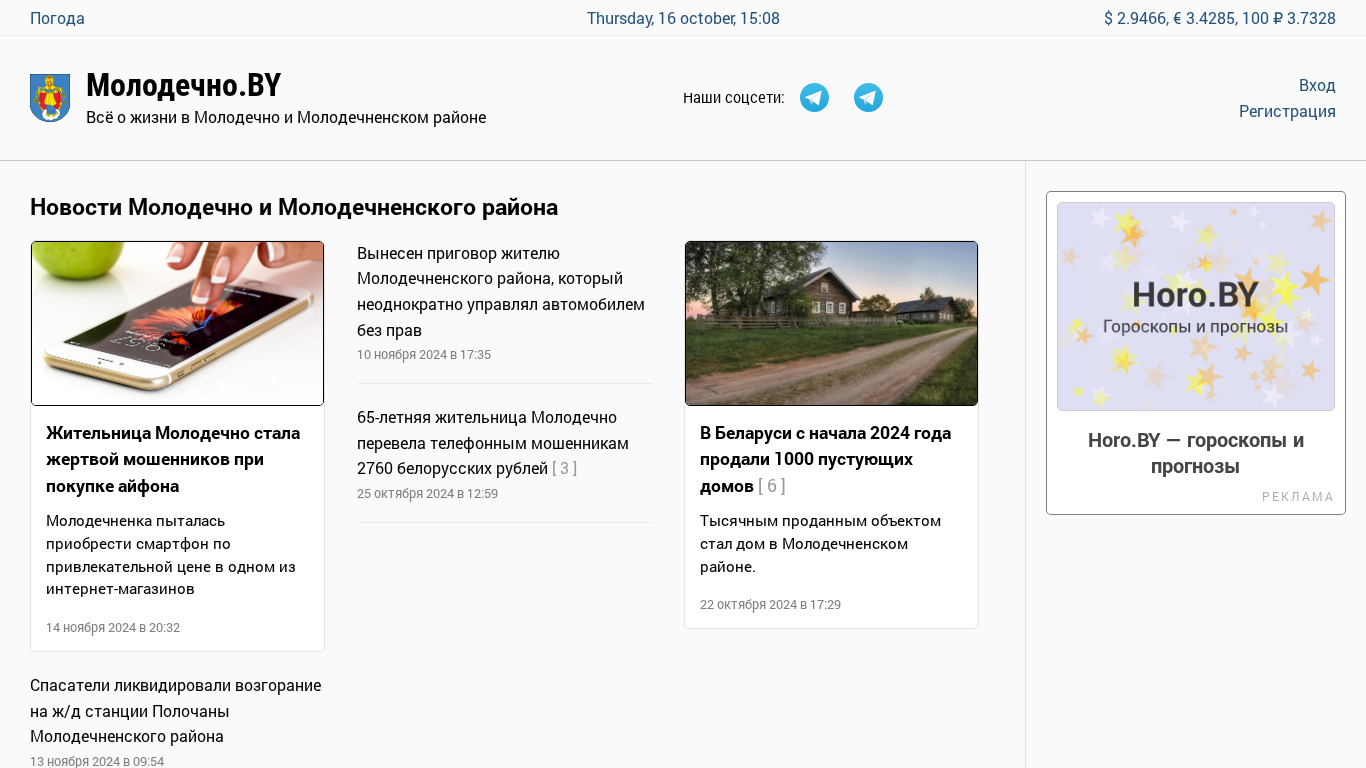The height and width of the screenshot is (768, 1366).
Task: Click the tagline 'Всё о жизни в Молодечно…'
Action: (286, 117)
